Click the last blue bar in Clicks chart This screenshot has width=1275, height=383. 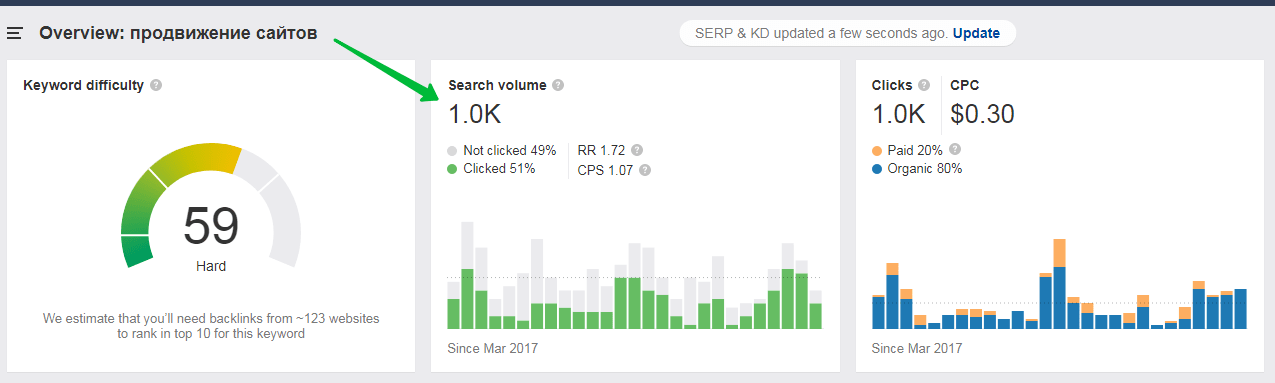[x=1241, y=309]
